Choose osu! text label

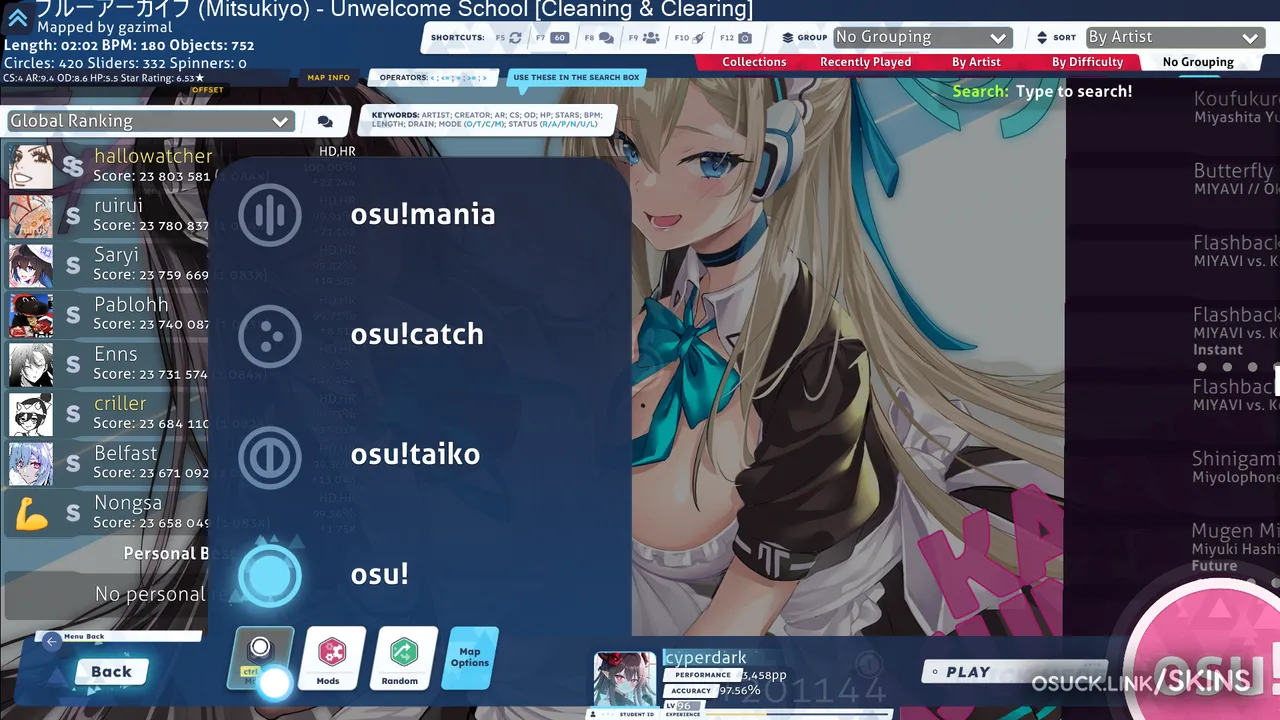click(x=379, y=574)
